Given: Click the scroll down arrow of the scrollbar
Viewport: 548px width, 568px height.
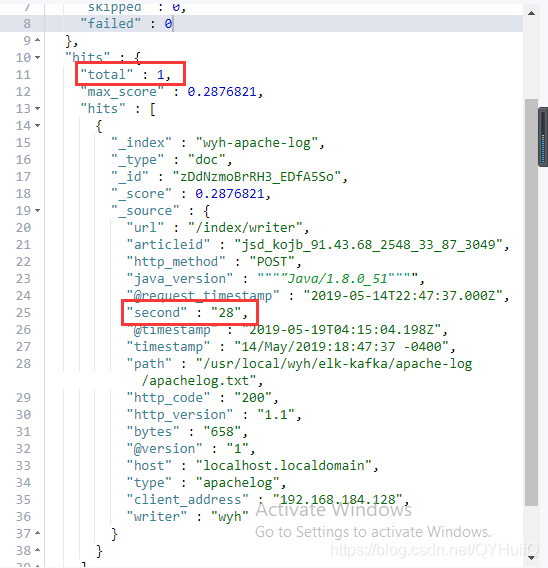Looking at the screenshot, I should (531, 558).
